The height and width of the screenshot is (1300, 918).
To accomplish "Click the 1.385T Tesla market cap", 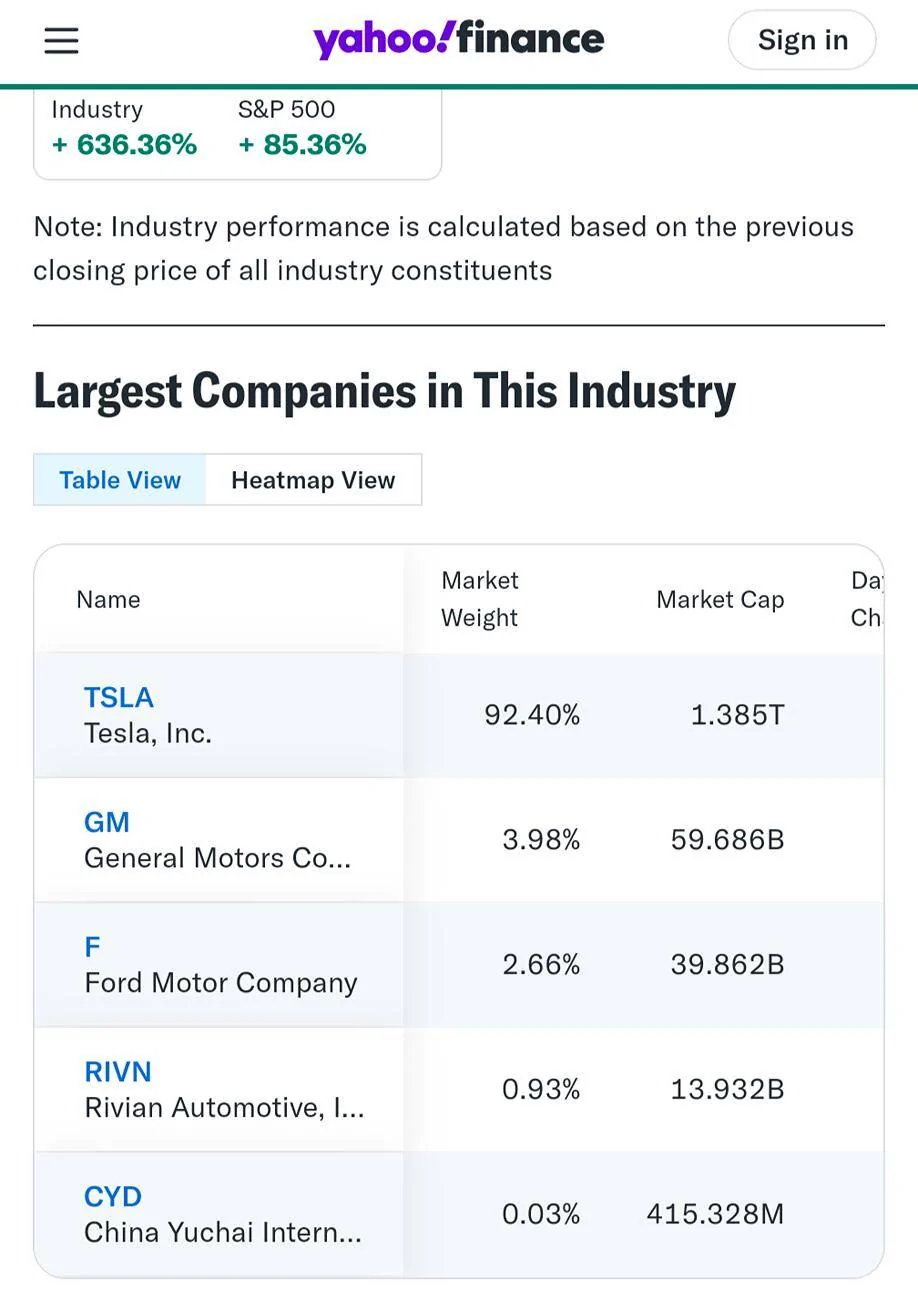I will pyautogui.click(x=738, y=715).
